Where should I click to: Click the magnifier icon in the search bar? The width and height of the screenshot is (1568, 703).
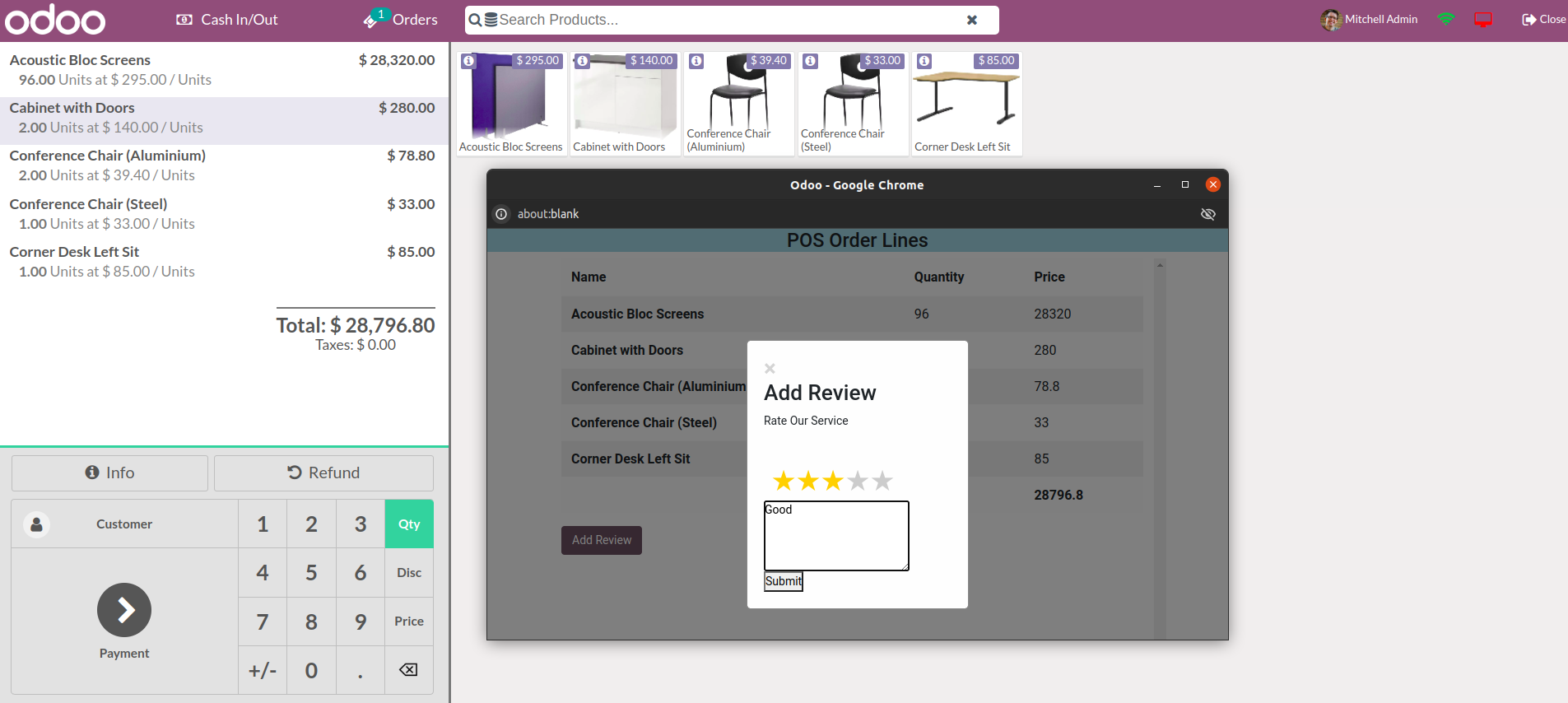475,20
